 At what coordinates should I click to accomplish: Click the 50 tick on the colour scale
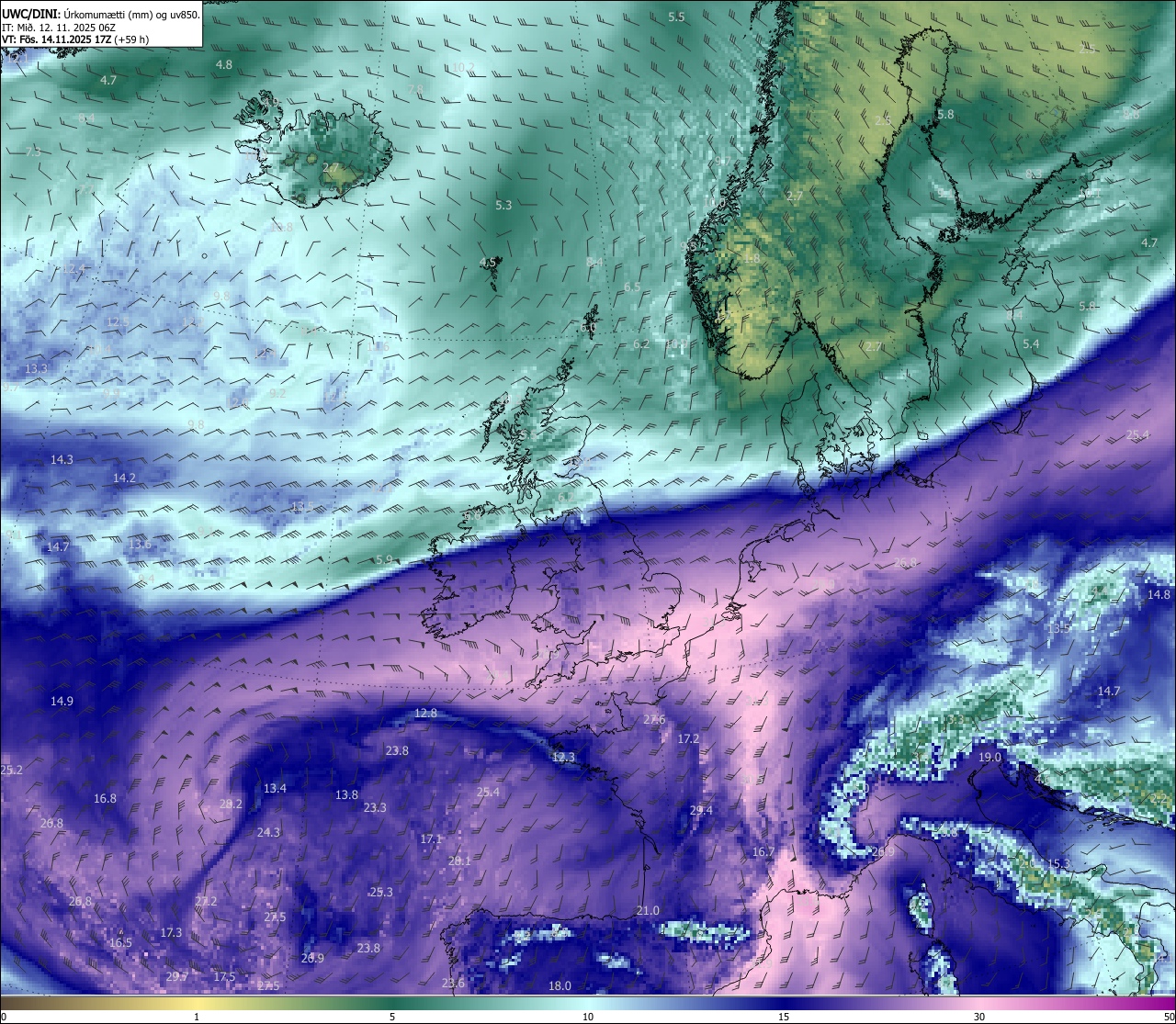(x=1169, y=1017)
